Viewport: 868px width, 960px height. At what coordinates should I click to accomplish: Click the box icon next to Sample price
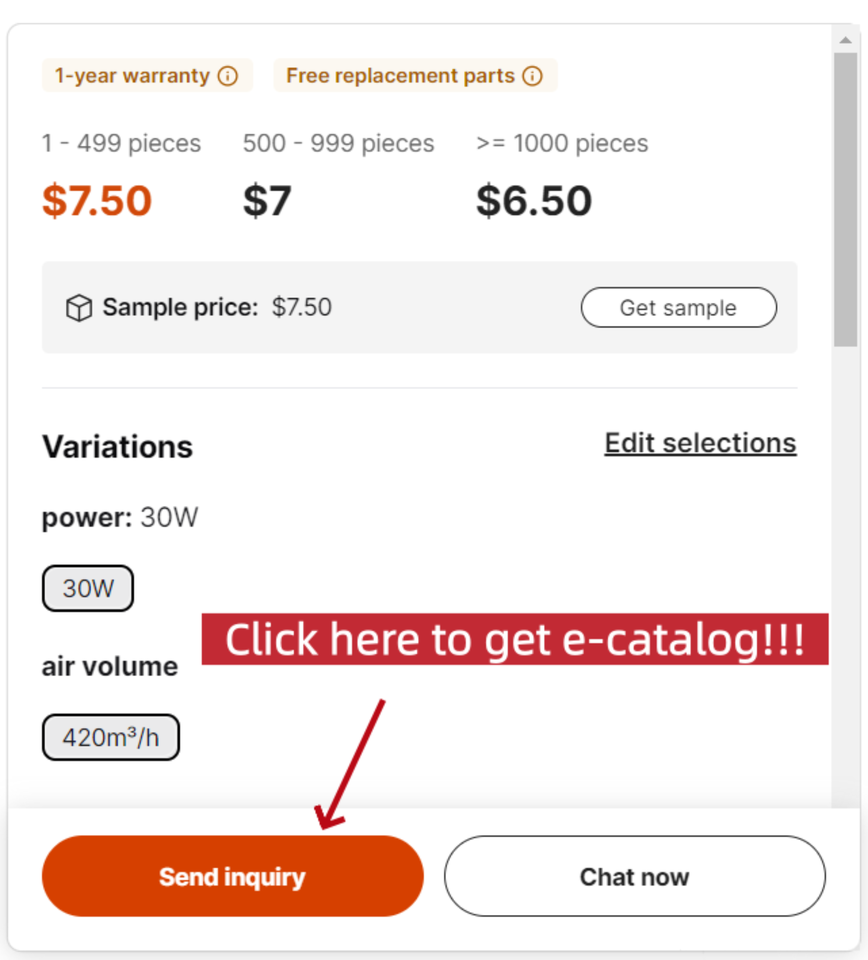(x=79, y=308)
